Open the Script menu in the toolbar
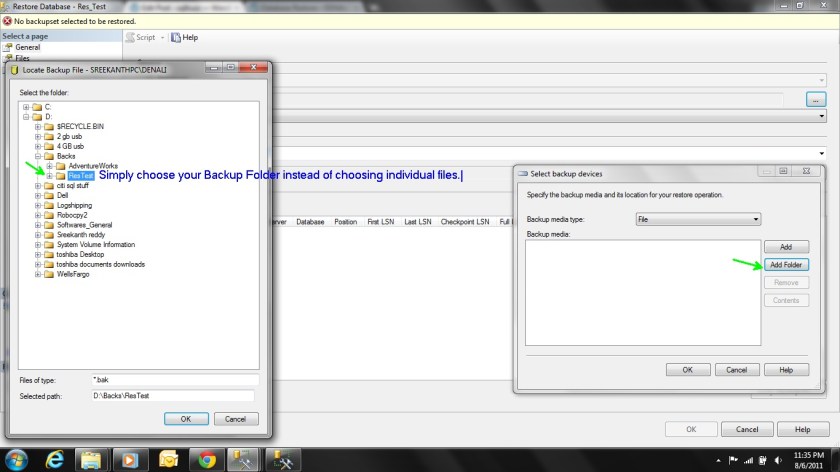Viewport: 840px width, 472px height. coord(142,37)
